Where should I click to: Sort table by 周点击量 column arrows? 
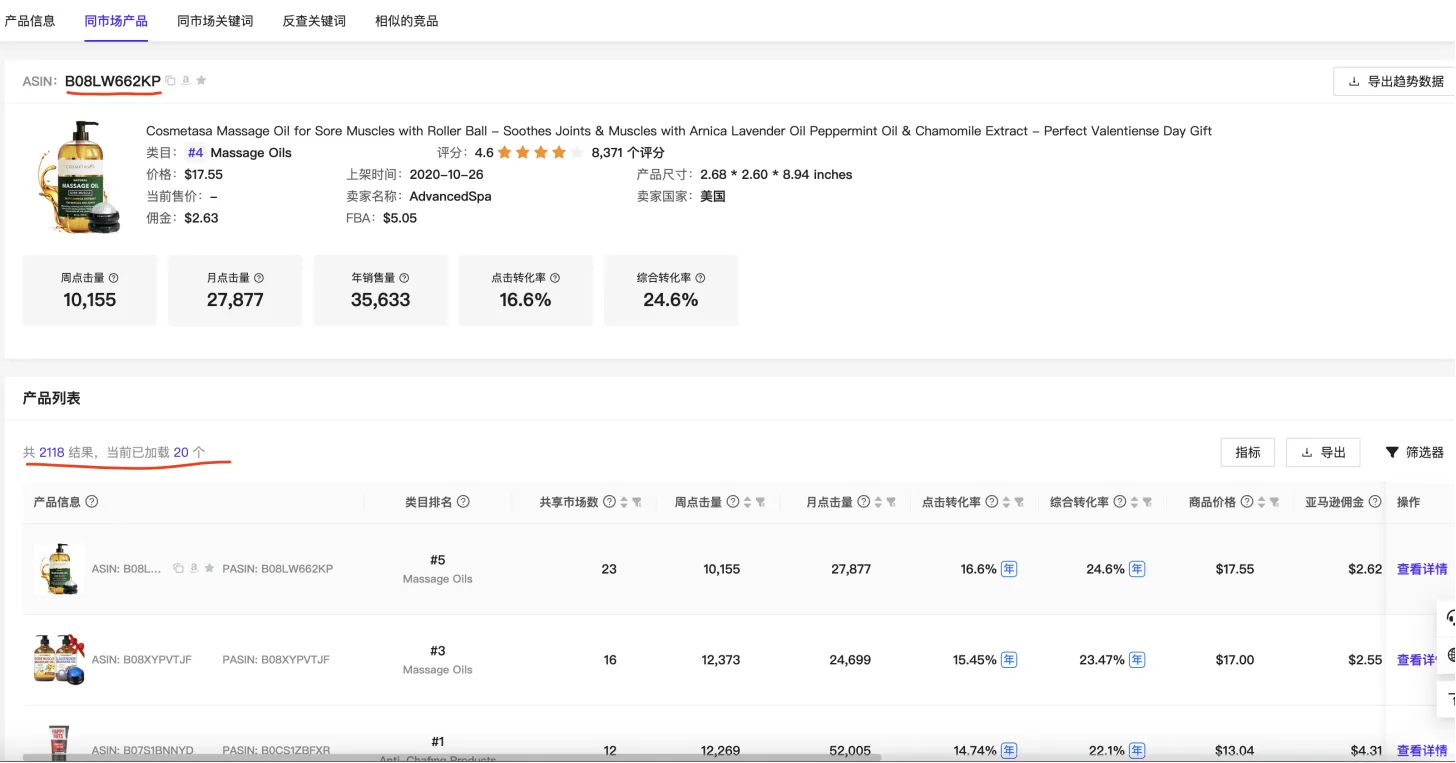click(x=747, y=502)
